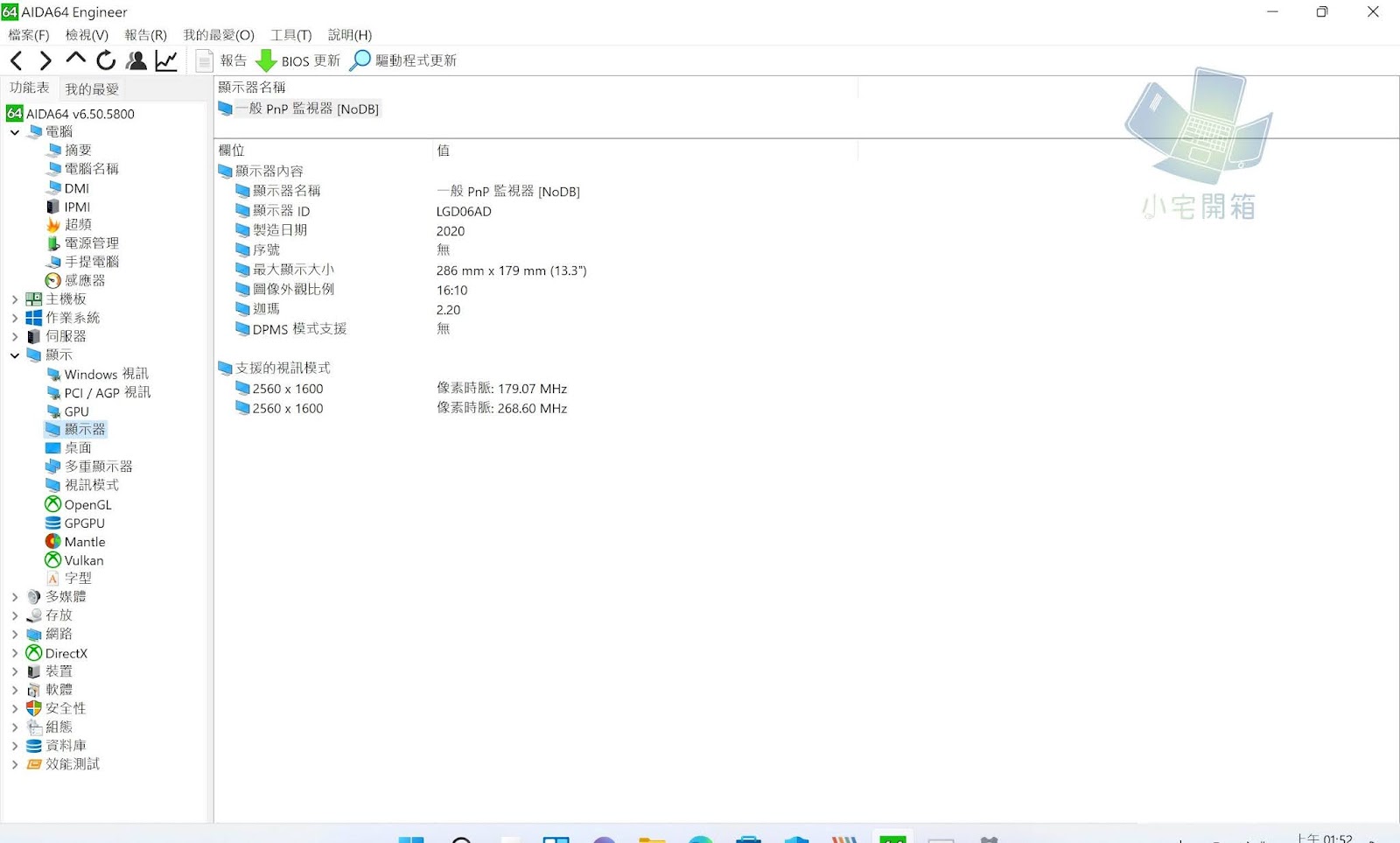Go back with the left arrow toolbar icon
Viewport: 1400px width, 843px height.
click(x=17, y=60)
